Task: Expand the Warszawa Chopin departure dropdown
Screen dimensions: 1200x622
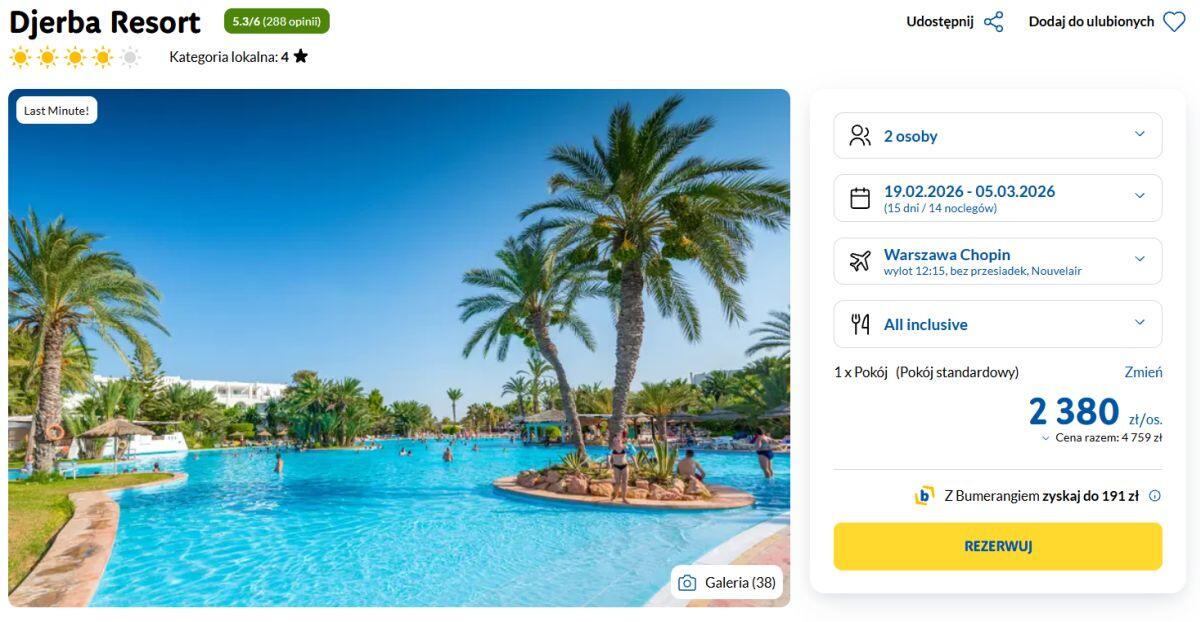Action: pos(1139,260)
